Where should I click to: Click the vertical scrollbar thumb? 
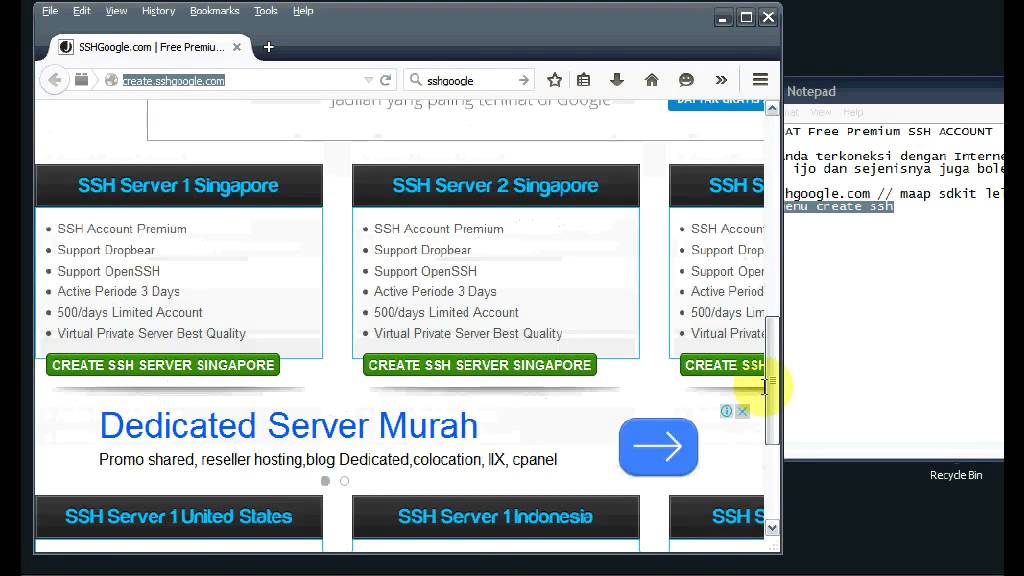click(772, 380)
